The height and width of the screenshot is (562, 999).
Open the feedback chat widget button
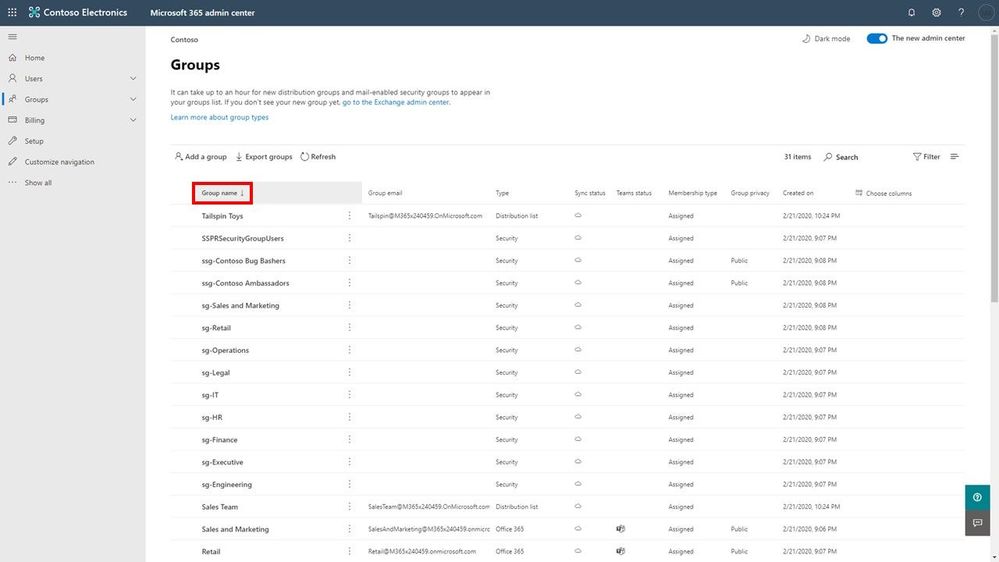click(x=977, y=523)
